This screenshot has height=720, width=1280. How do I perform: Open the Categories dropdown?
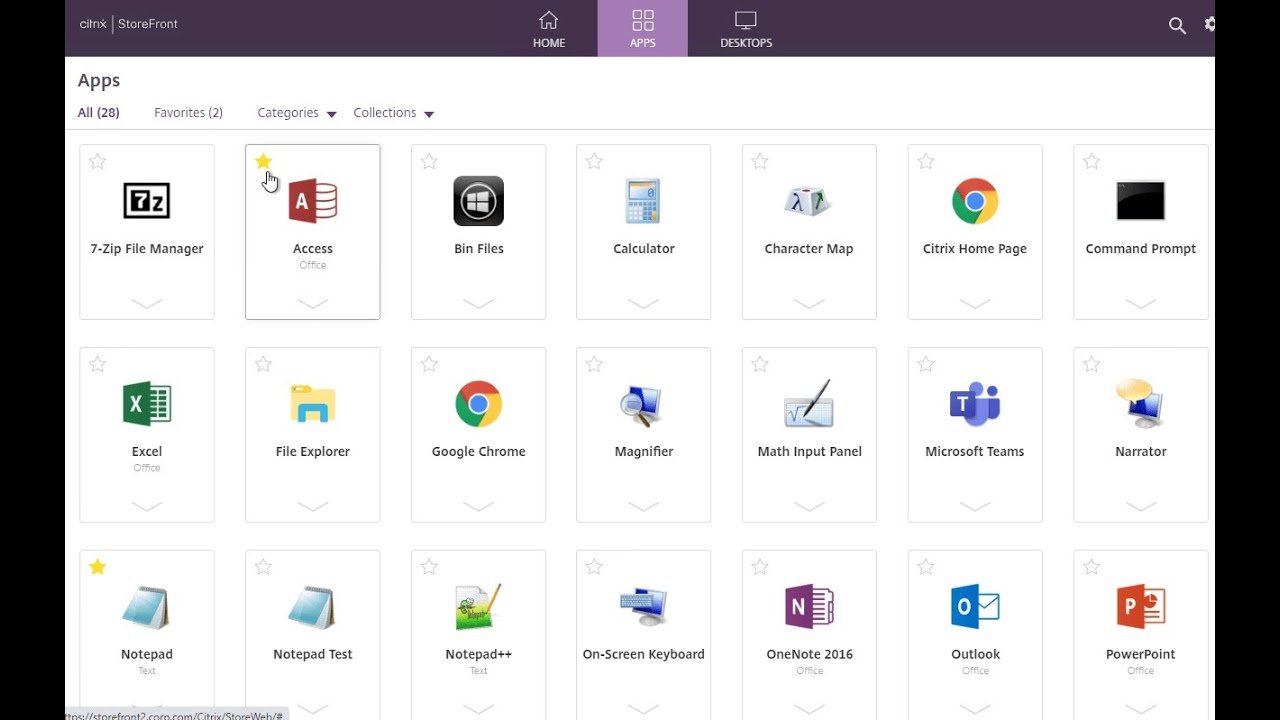[297, 113]
